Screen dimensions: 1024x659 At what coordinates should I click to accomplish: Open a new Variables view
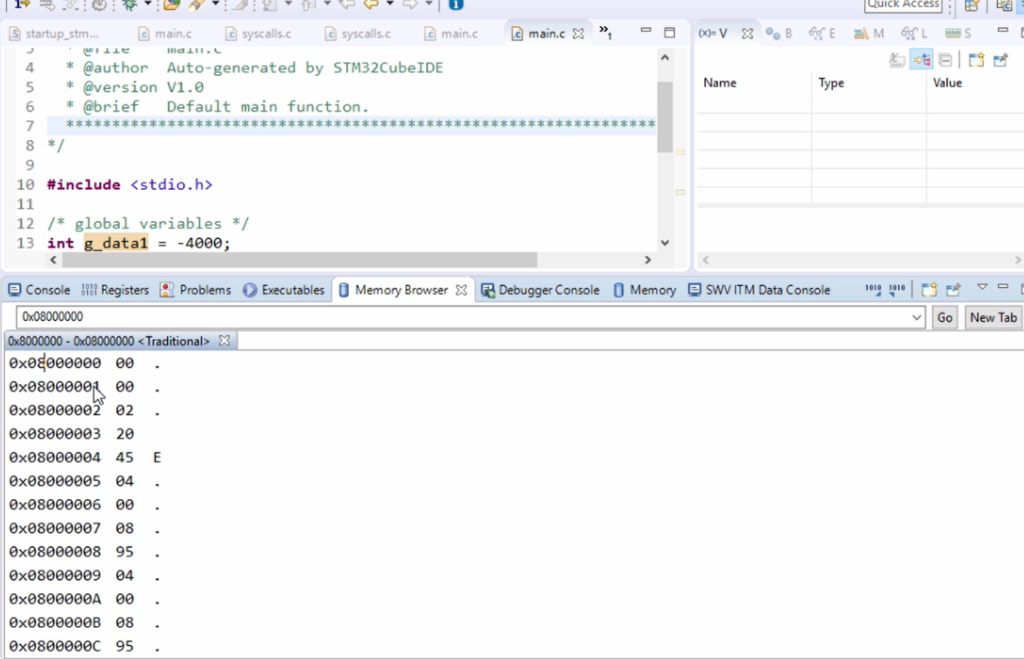tap(976, 60)
